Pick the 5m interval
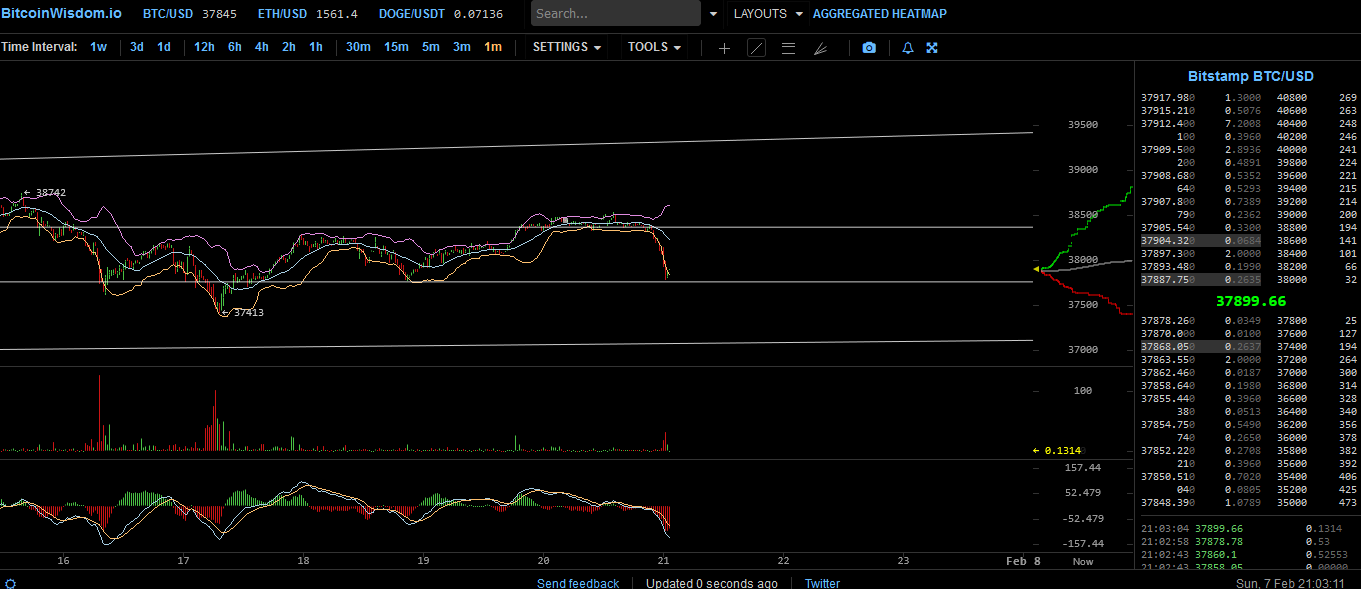The image size is (1361, 589). point(430,47)
